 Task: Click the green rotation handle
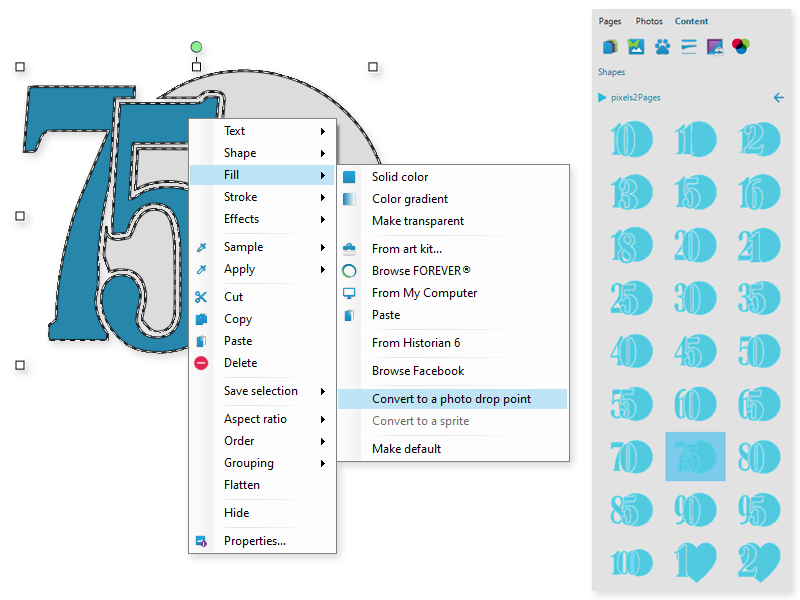click(196, 47)
